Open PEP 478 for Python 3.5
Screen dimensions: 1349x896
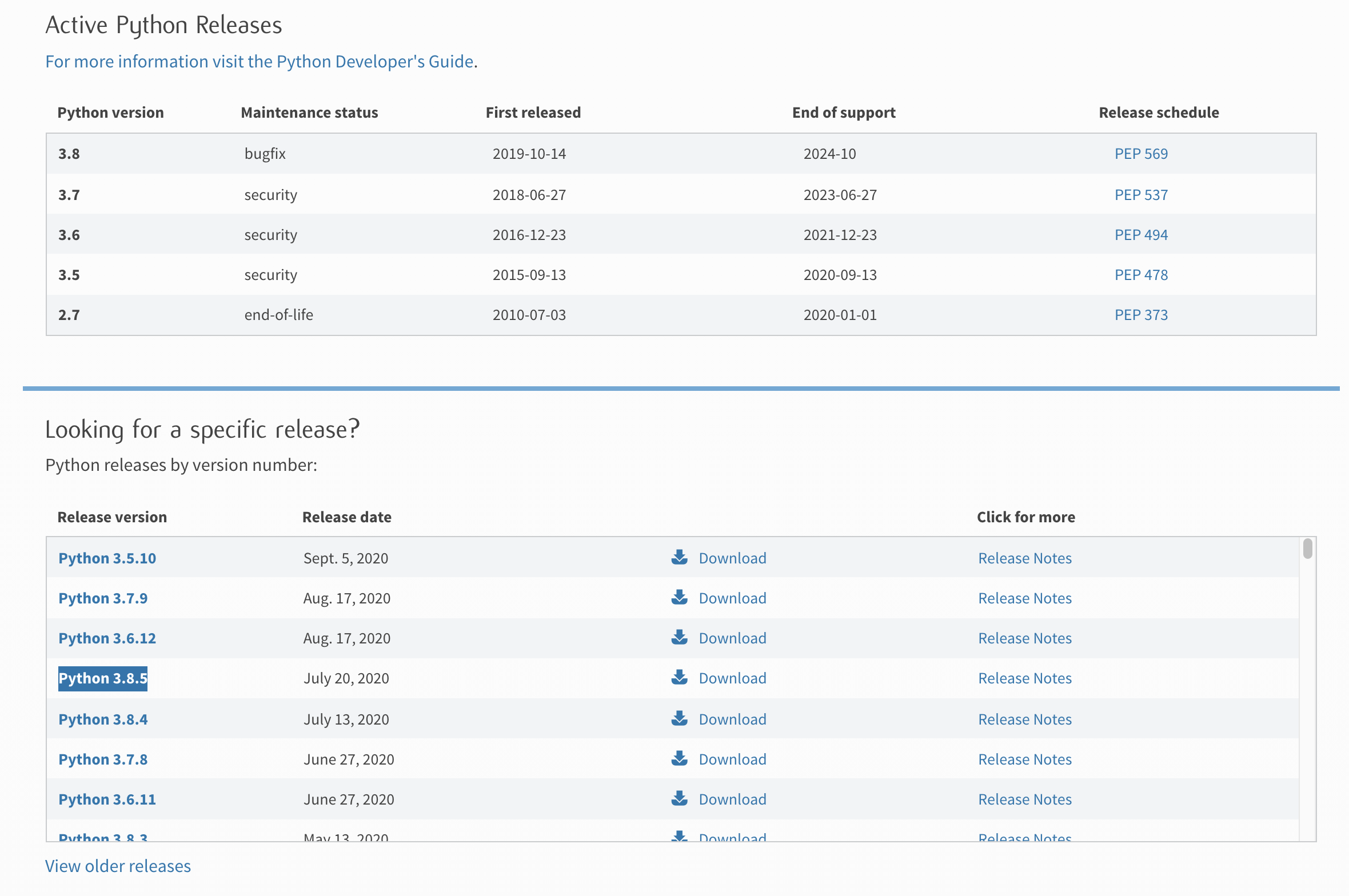click(1140, 275)
